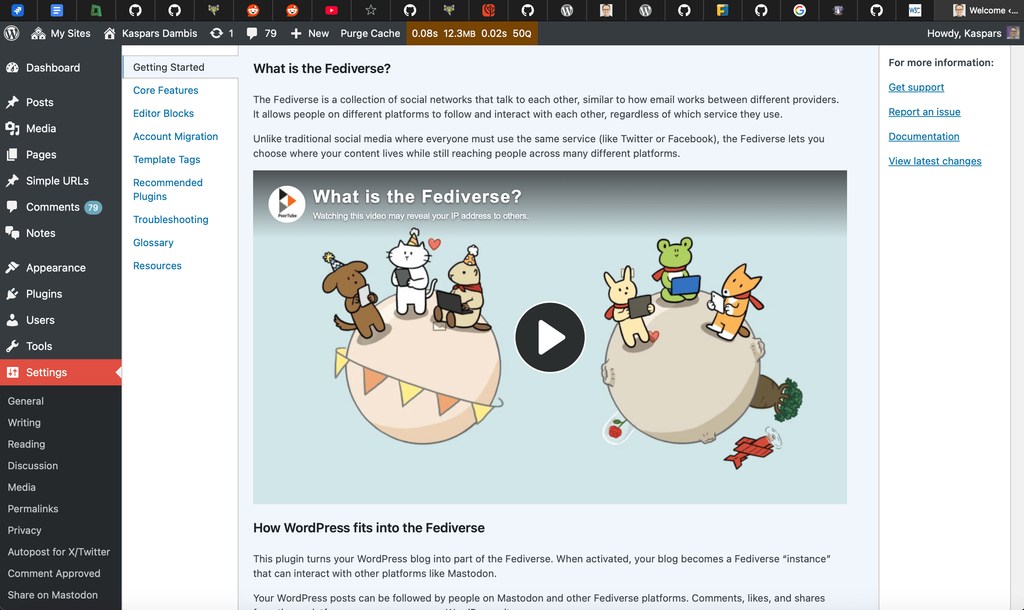Image resolution: width=1024 pixels, height=610 pixels.
Task: Open the My Sites toolbar menu
Action: [x=61, y=33]
